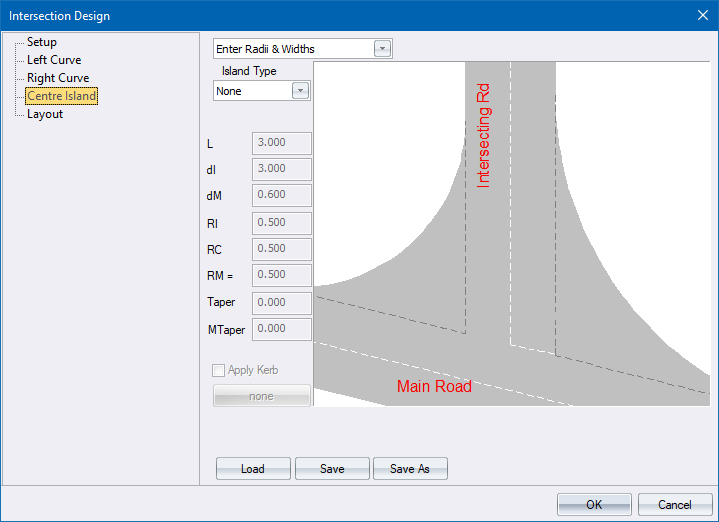719x522 pixels.
Task: Open the Island Type dropdown
Action: [x=300, y=91]
